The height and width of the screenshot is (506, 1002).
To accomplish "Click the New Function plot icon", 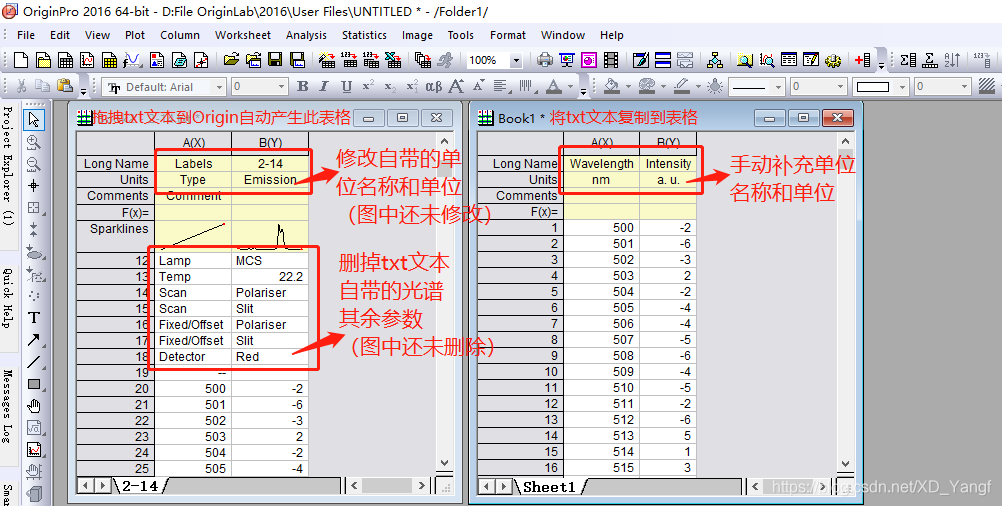I will [x=132, y=61].
